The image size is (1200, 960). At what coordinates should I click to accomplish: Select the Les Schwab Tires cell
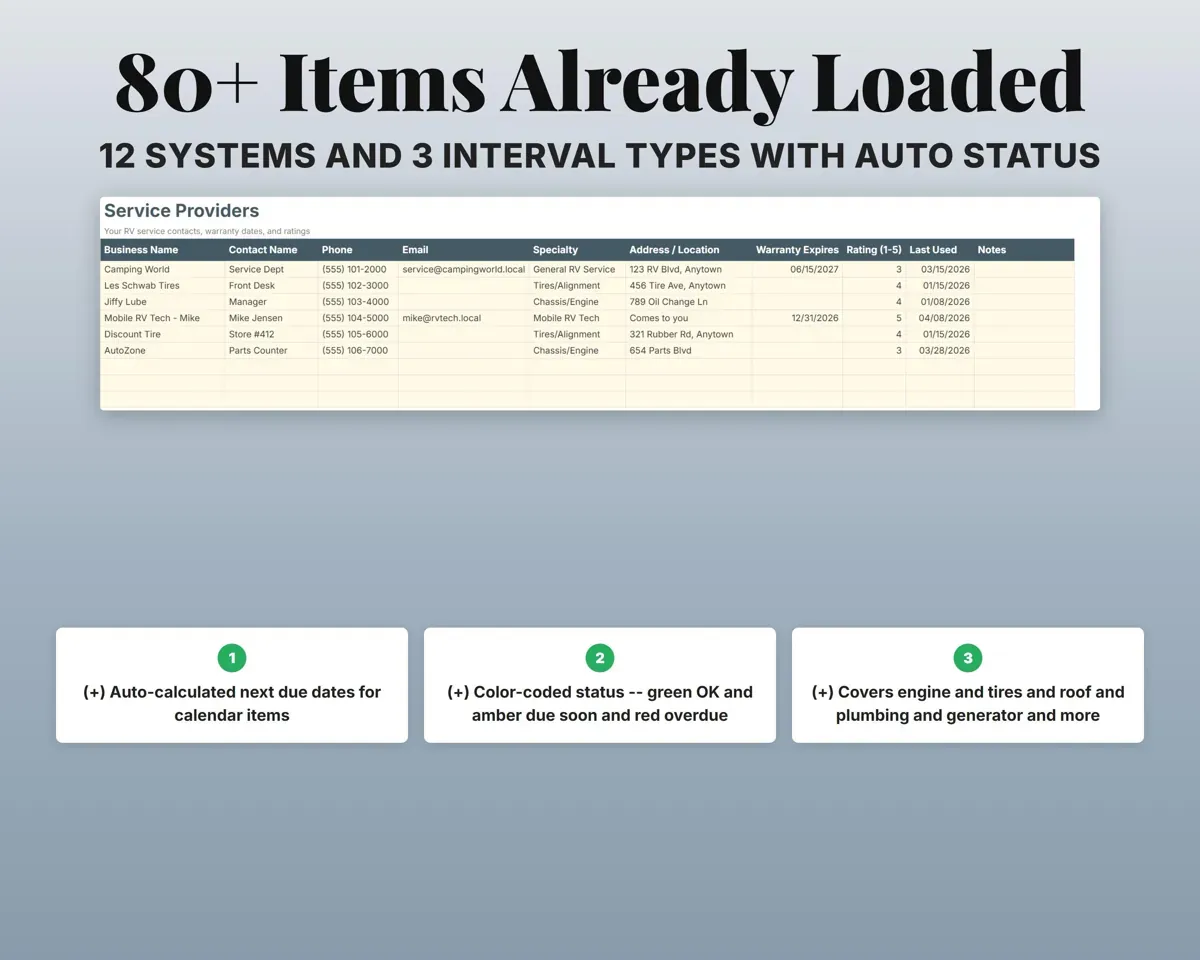pos(163,285)
